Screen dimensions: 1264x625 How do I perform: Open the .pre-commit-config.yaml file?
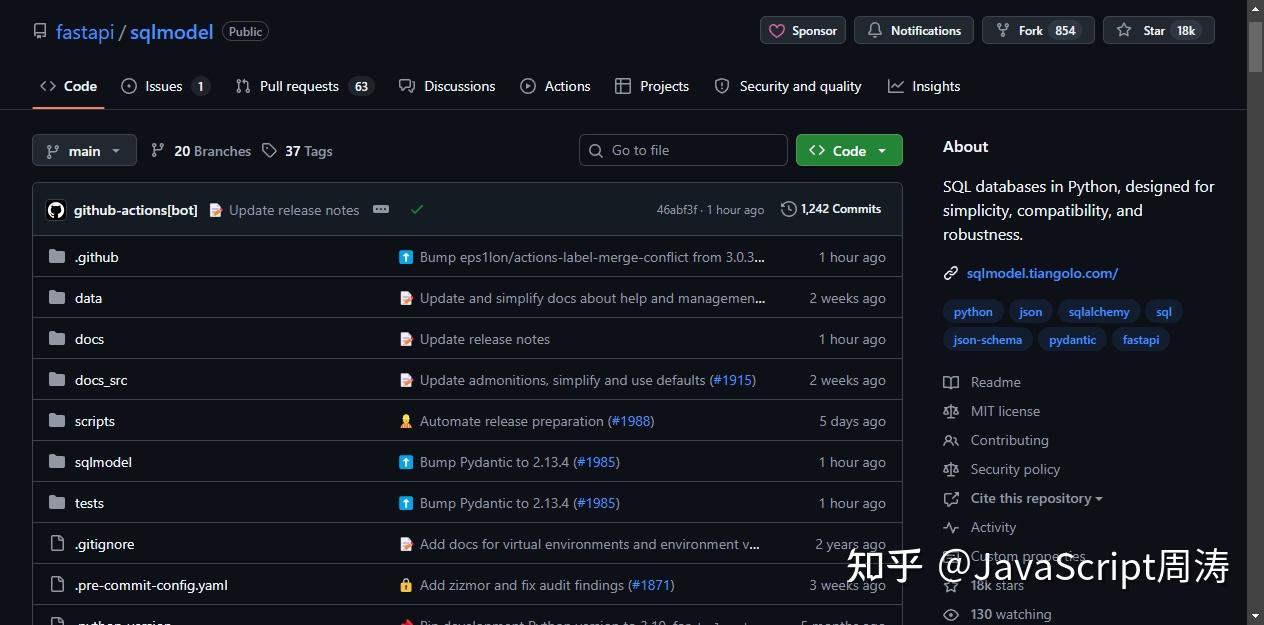coord(151,585)
